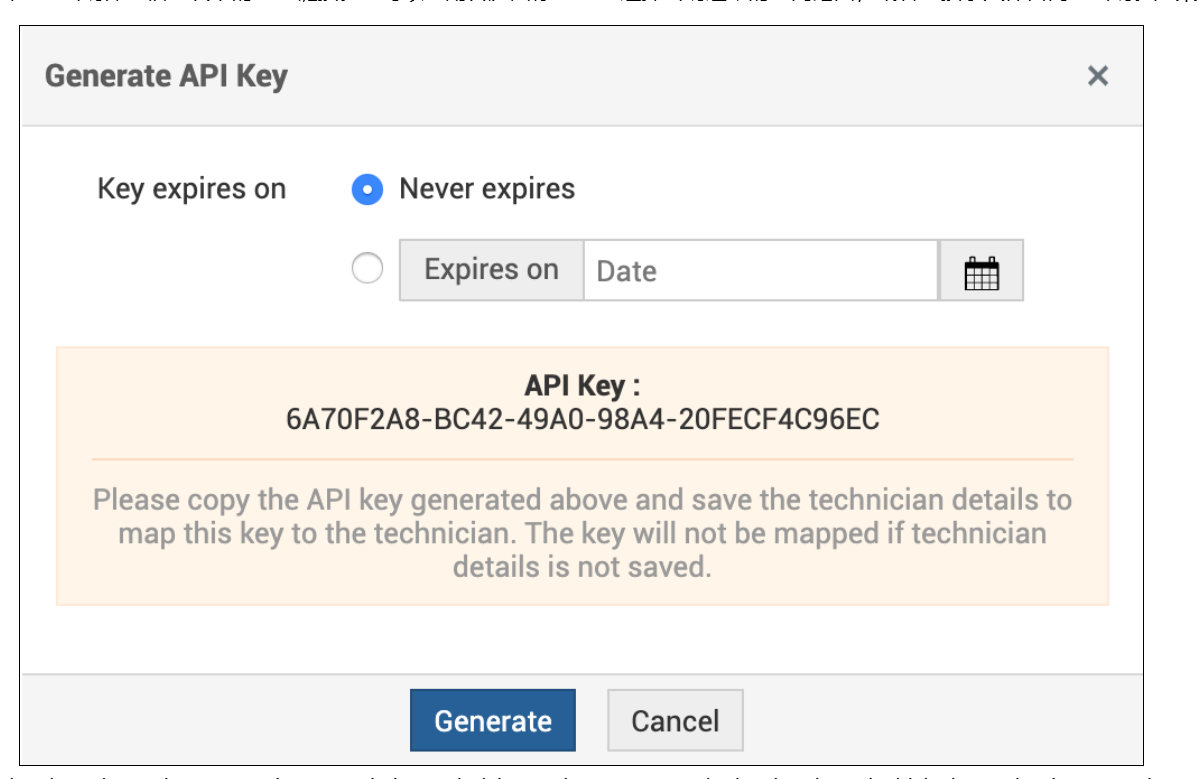
Task: Click the "Please copy the API key" note
Action: [582, 500]
